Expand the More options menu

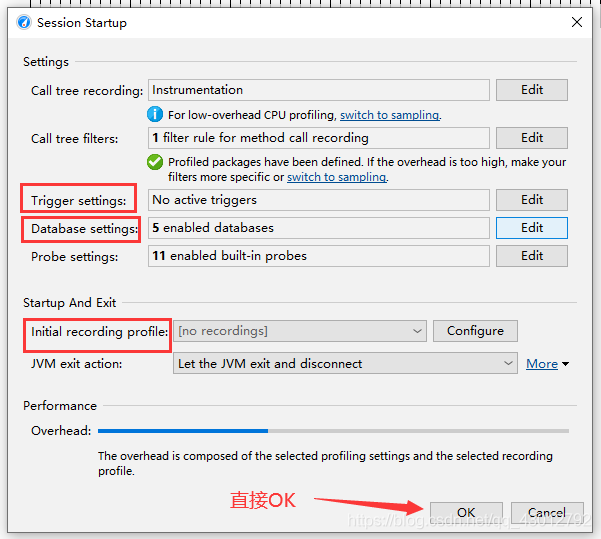(547, 364)
